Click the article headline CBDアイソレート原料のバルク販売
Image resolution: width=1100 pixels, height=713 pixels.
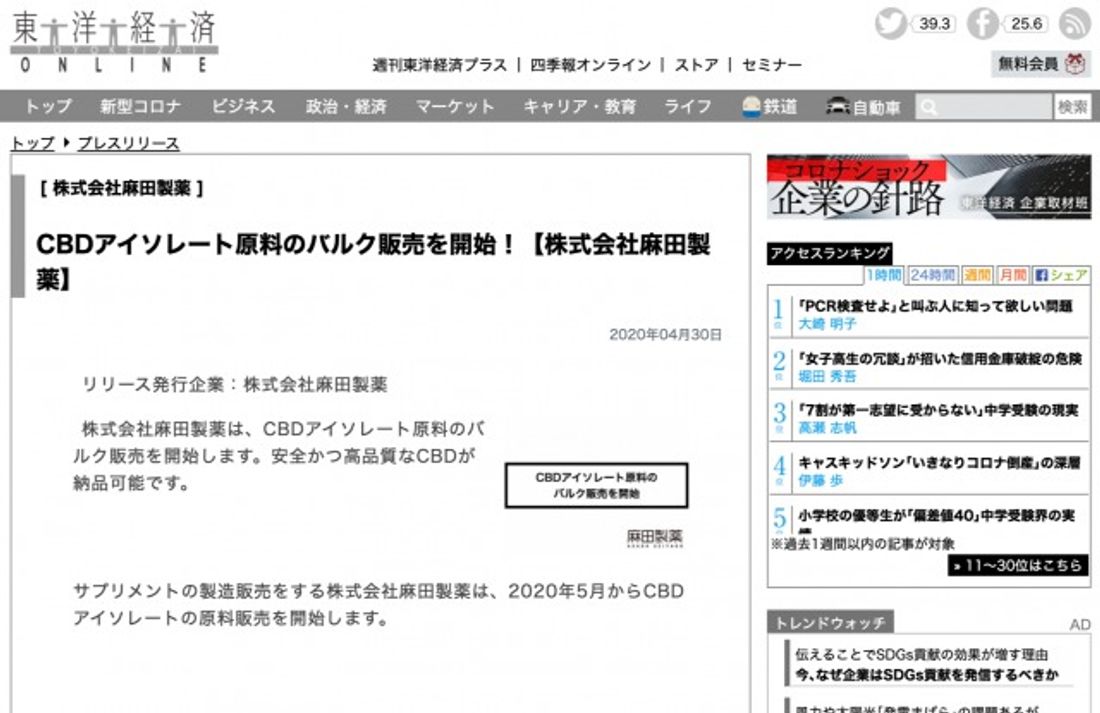[x=373, y=262]
